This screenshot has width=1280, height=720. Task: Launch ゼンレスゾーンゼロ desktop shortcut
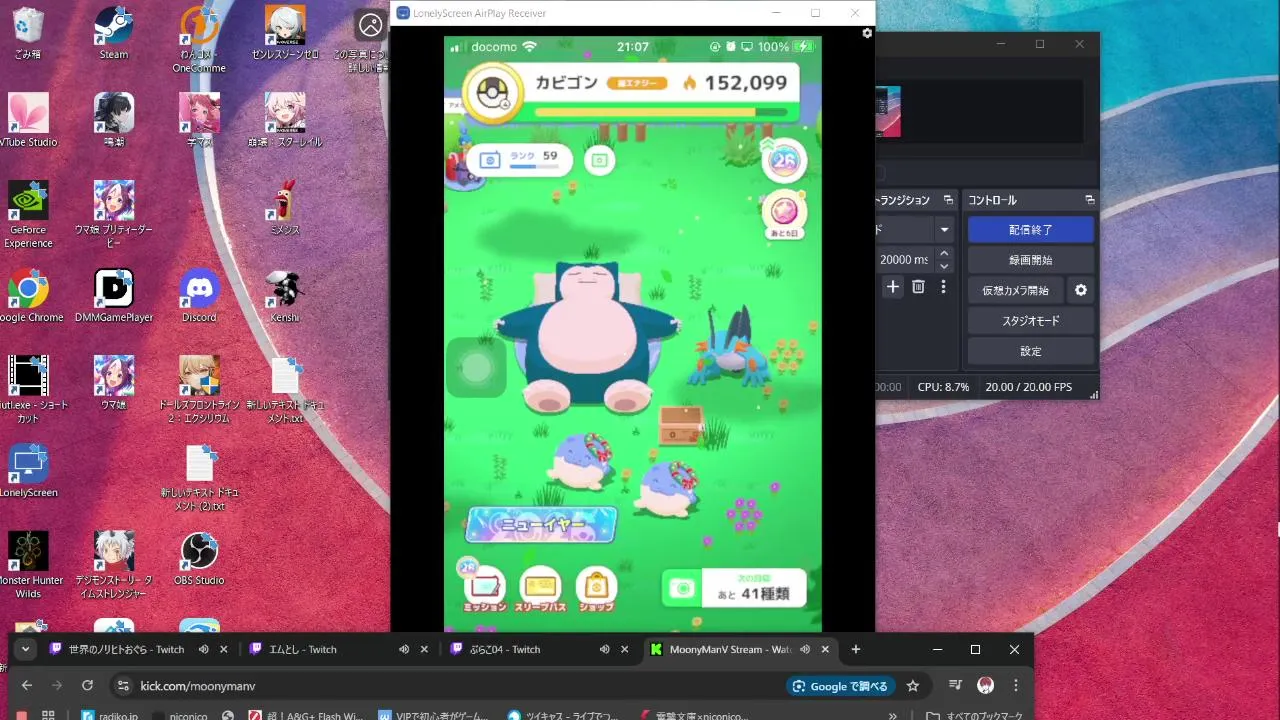pyautogui.click(x=285, y=33)
